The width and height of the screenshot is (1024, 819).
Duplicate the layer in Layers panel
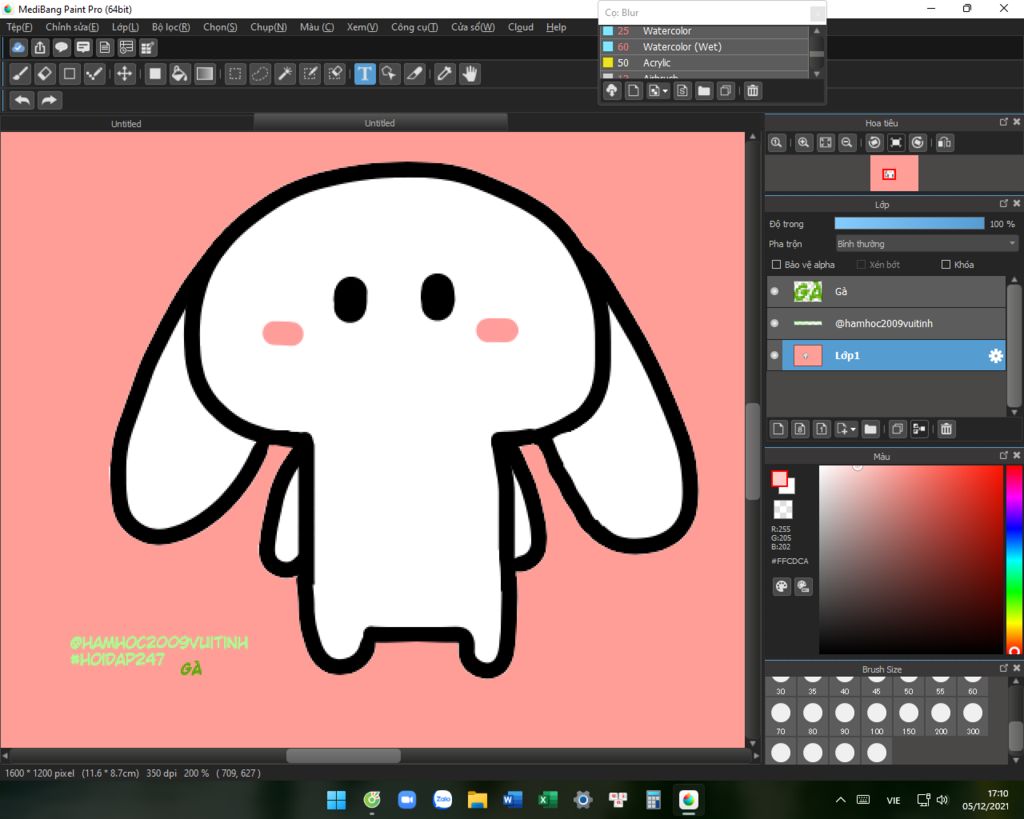pyautogui.click(x=897, y=429)
